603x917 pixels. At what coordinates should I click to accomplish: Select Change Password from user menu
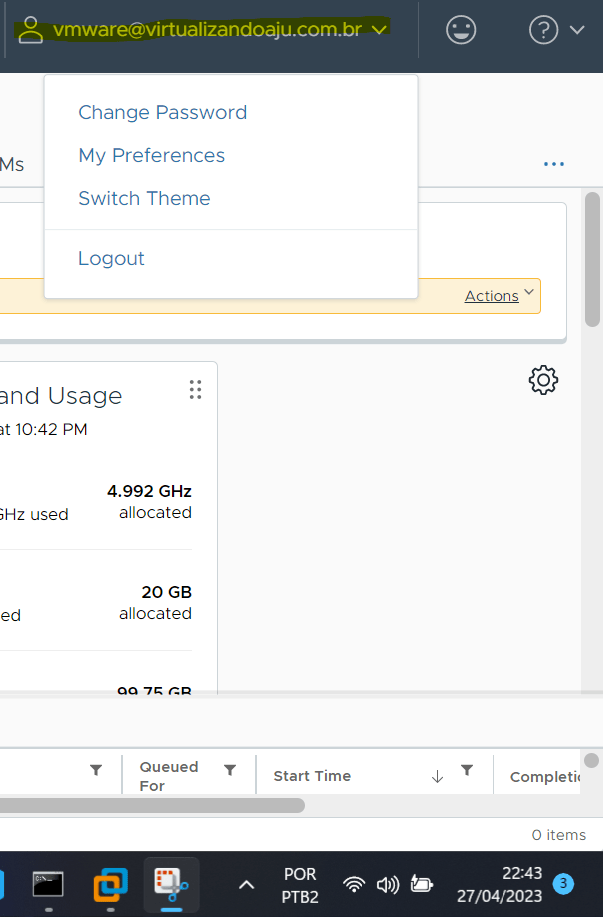[x=162, y=113]
